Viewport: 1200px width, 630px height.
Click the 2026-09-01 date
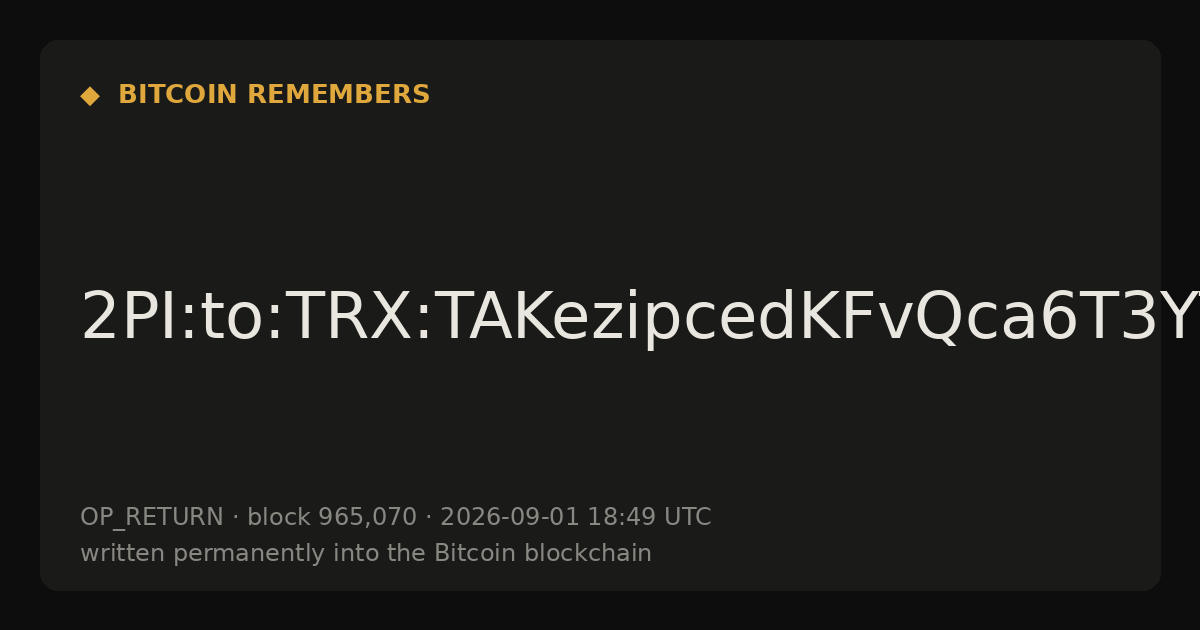coord(510,517)
